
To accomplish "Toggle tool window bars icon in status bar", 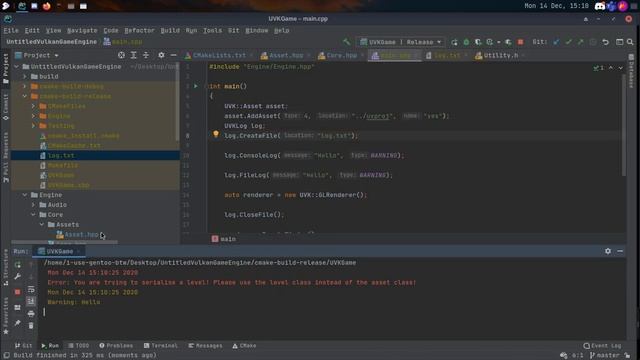I will [x=7, y=356].
